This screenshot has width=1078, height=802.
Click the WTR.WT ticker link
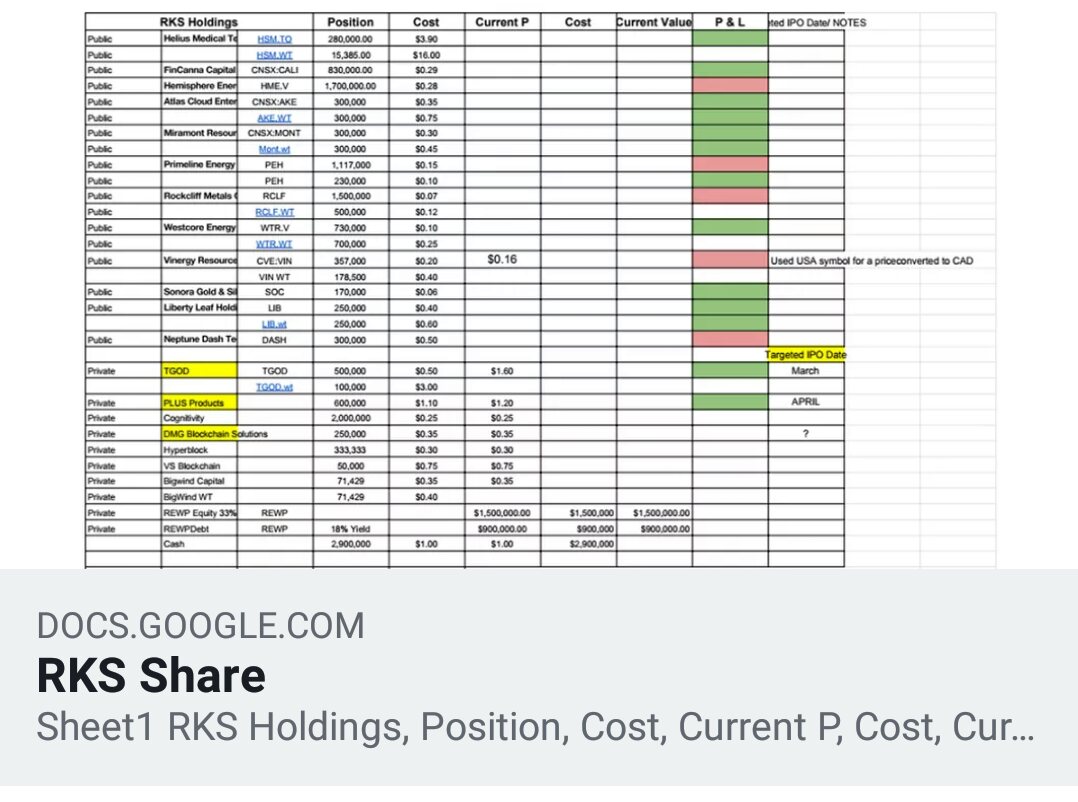tap(274, 244)
